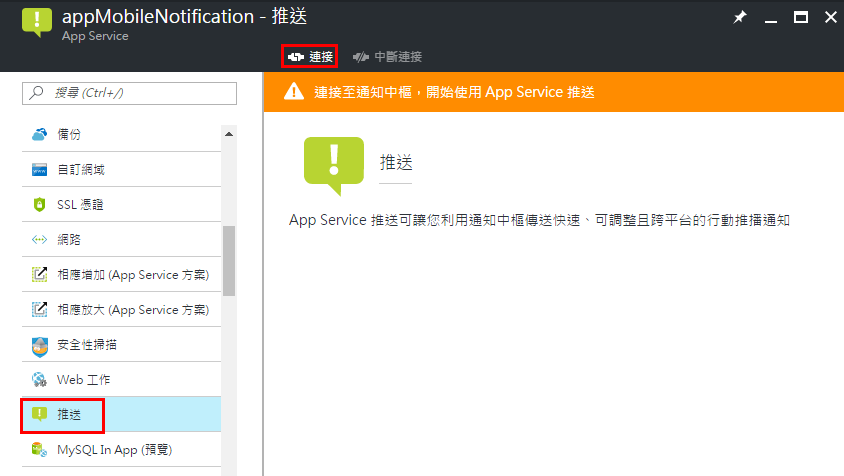Click the 相應增加 scale up icon
844x476 pixels.
point(39,275)
